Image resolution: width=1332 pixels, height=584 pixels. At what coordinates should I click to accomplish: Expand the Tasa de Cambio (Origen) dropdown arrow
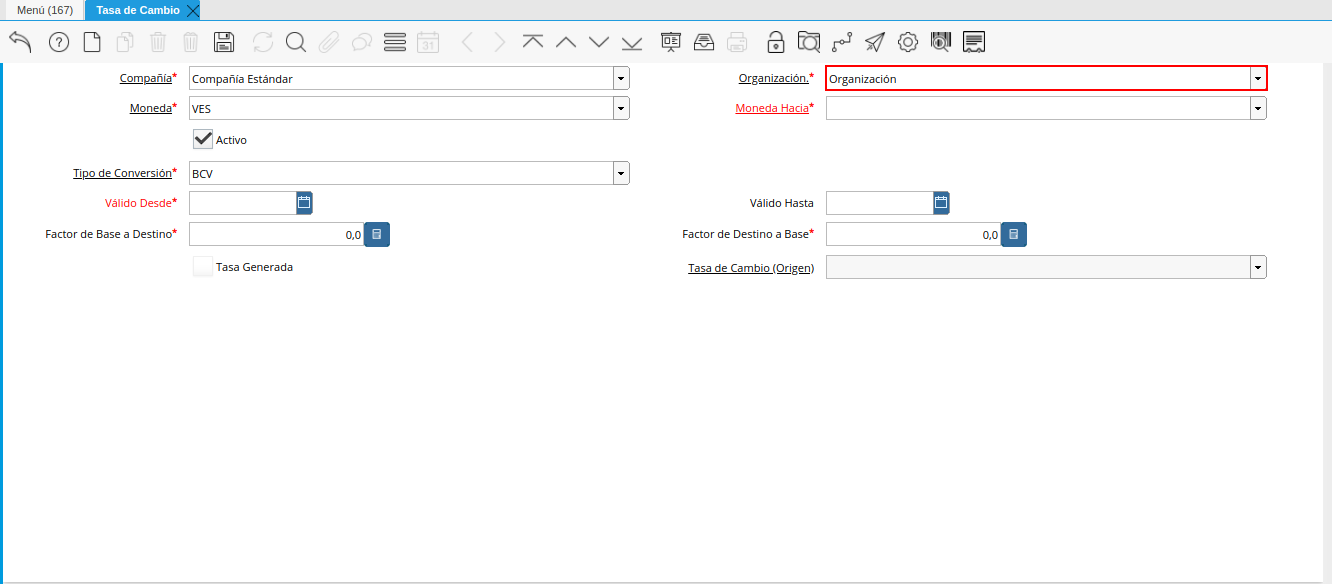tap(1258, 267)
